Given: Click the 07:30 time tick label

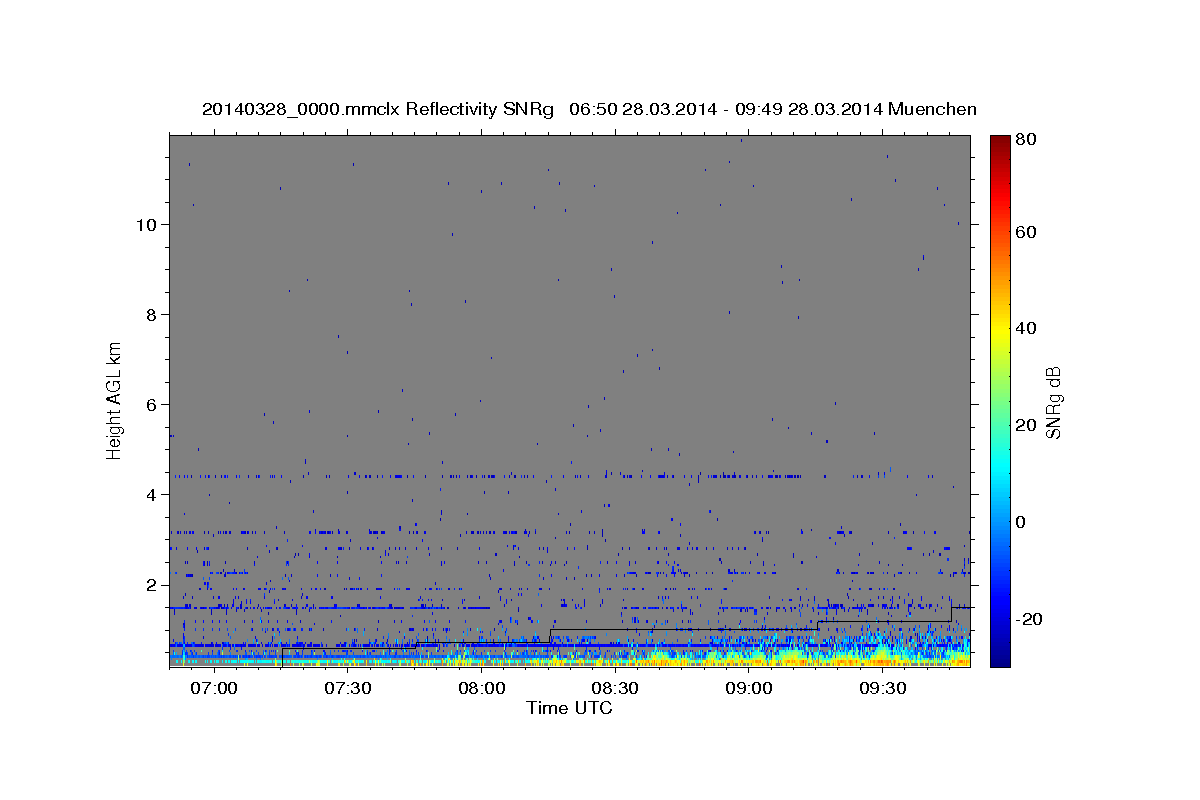Looking at the screenshot, I should point(348,688).
